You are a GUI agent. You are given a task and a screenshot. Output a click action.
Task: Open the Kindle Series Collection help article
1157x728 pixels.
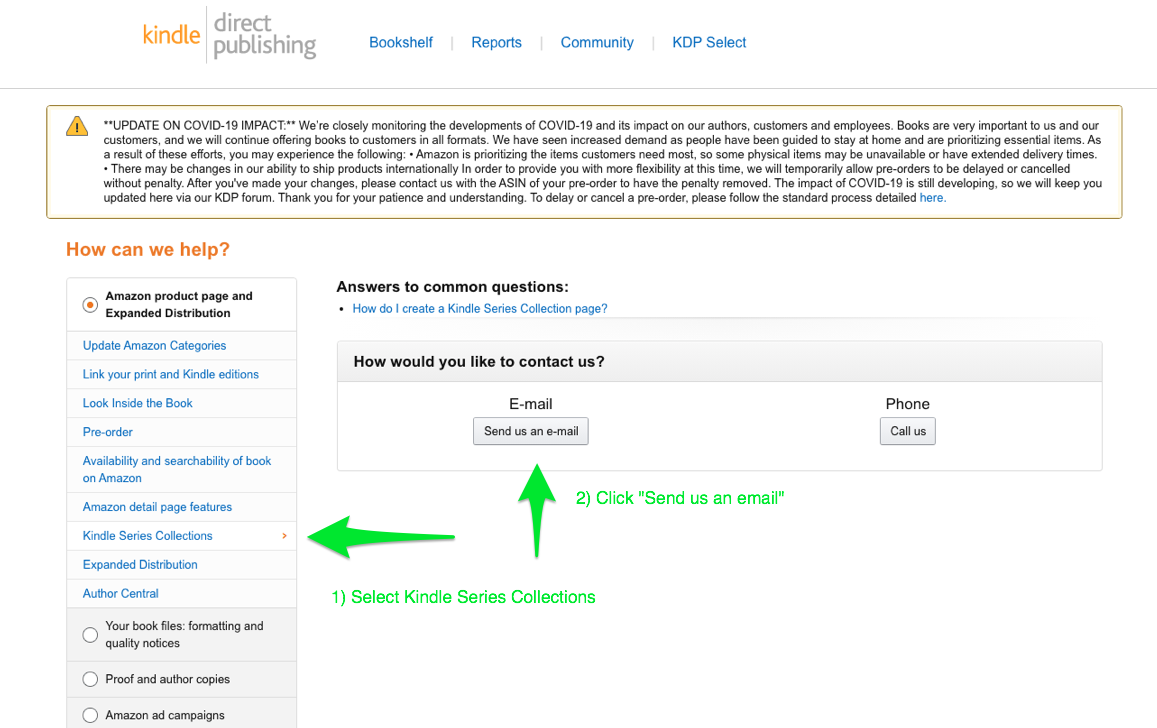click(479, 308)
